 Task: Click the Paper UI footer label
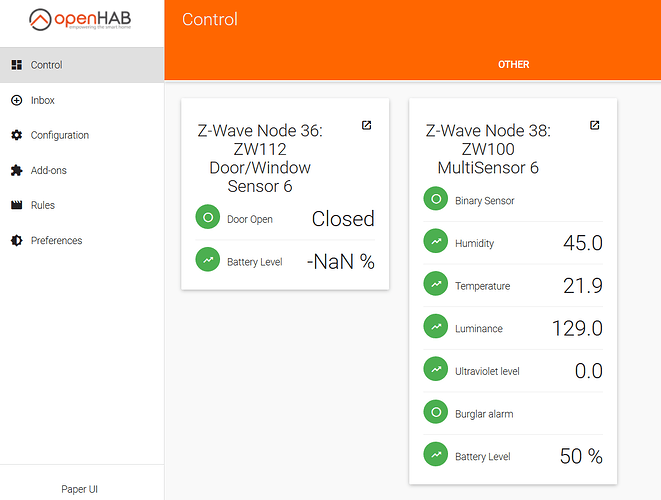point(81,489)
